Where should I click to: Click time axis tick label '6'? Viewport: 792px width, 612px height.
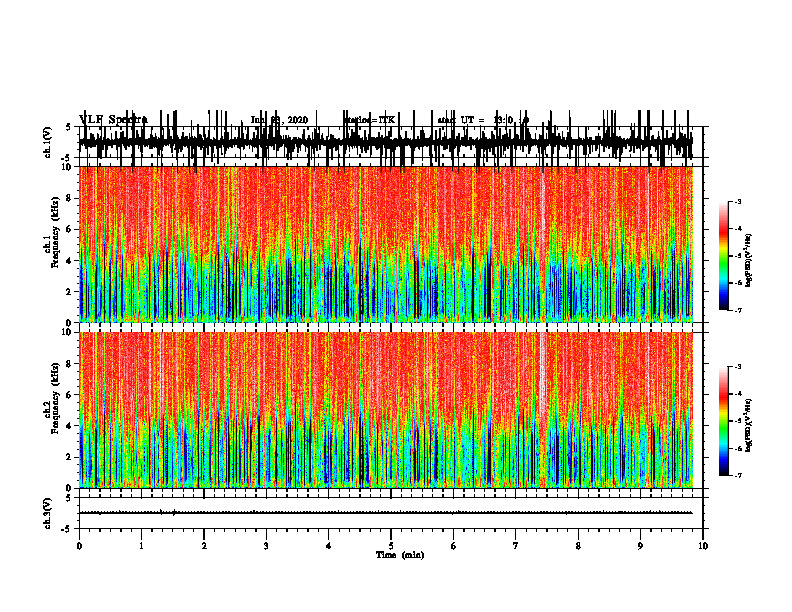pyautogui.click(x=454, y=546)
